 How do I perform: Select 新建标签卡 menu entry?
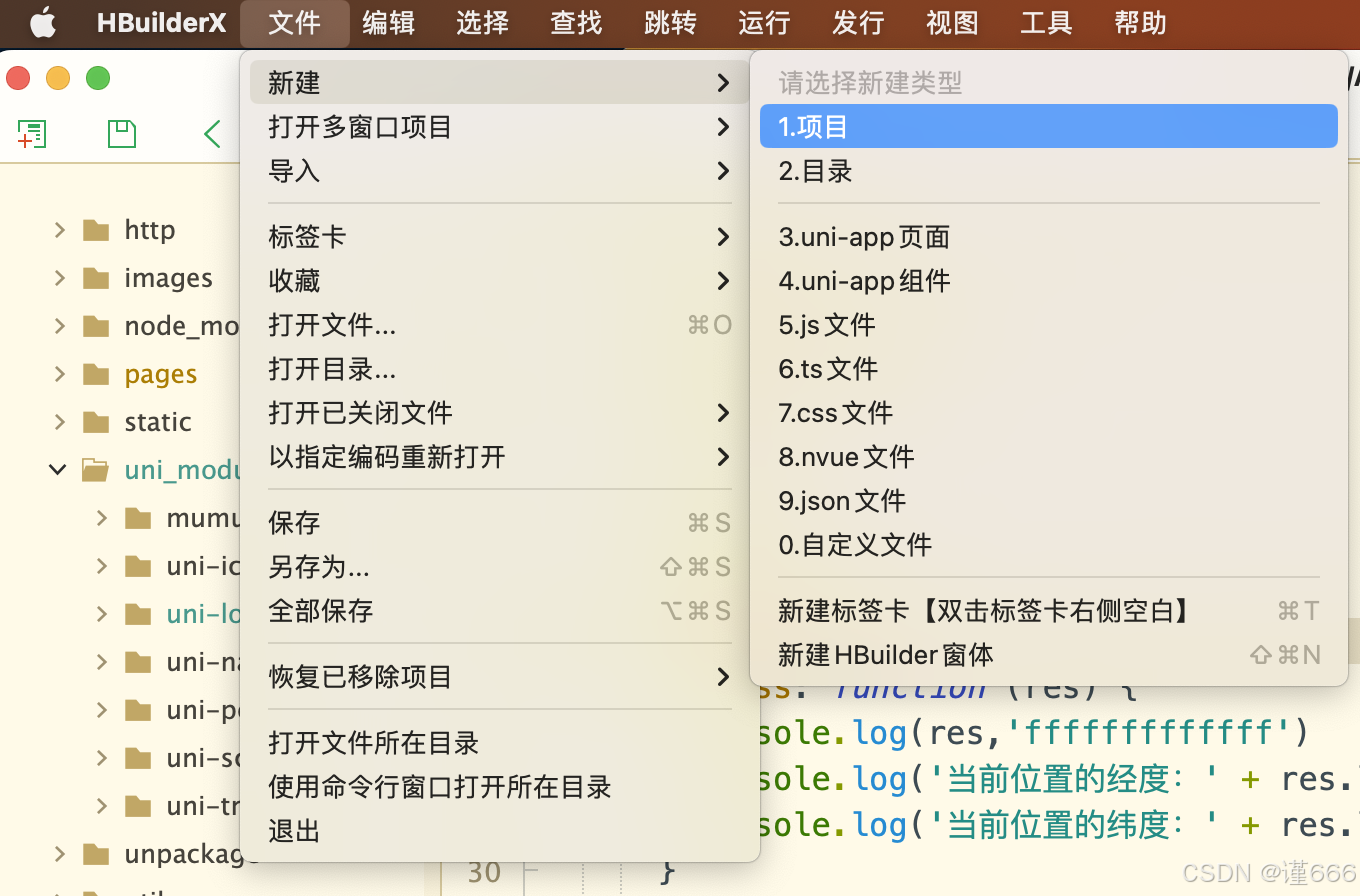point(1049,611)
